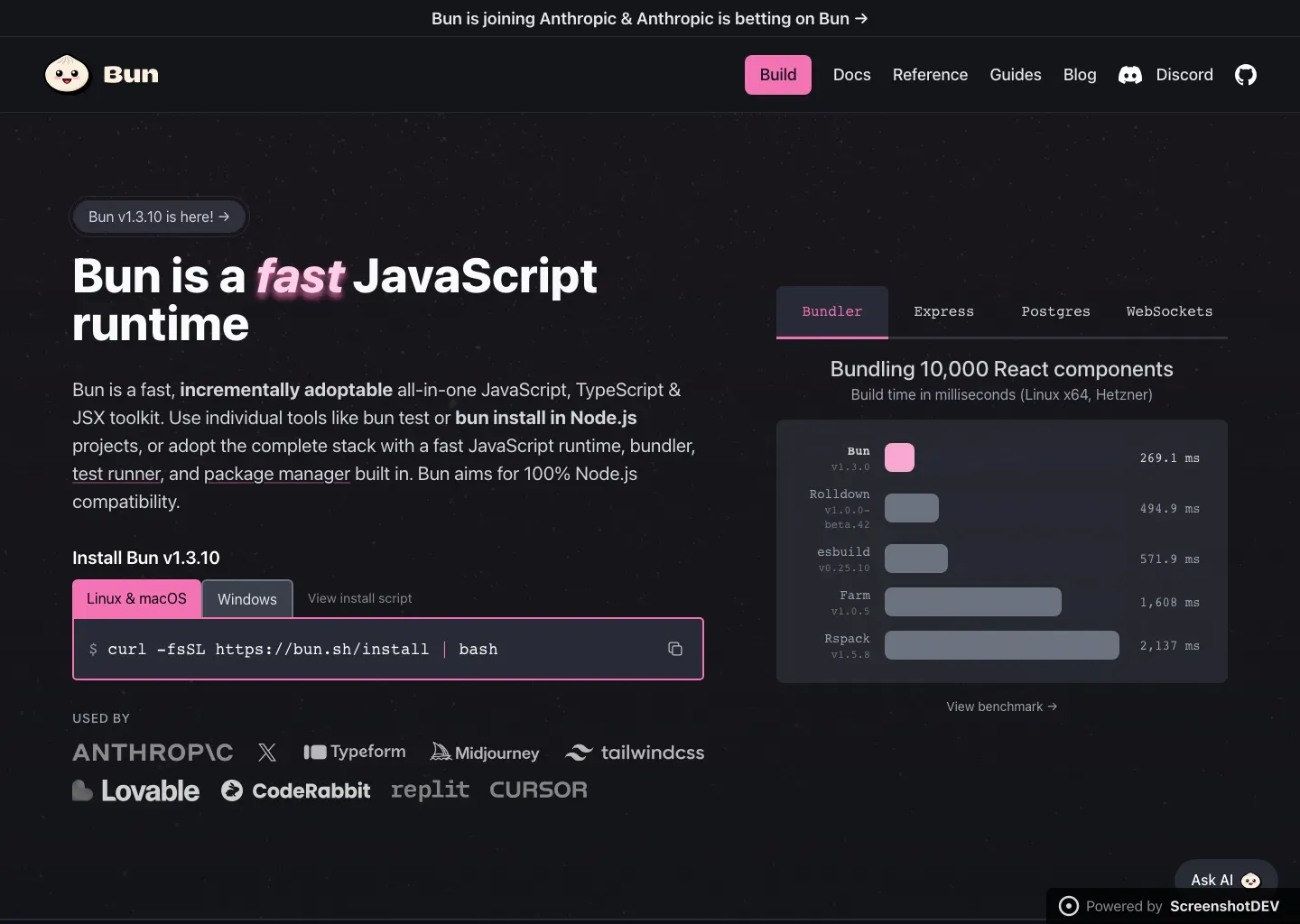Follow the package manager link
The image size is (1300, 924).
(x=277, y=474)
